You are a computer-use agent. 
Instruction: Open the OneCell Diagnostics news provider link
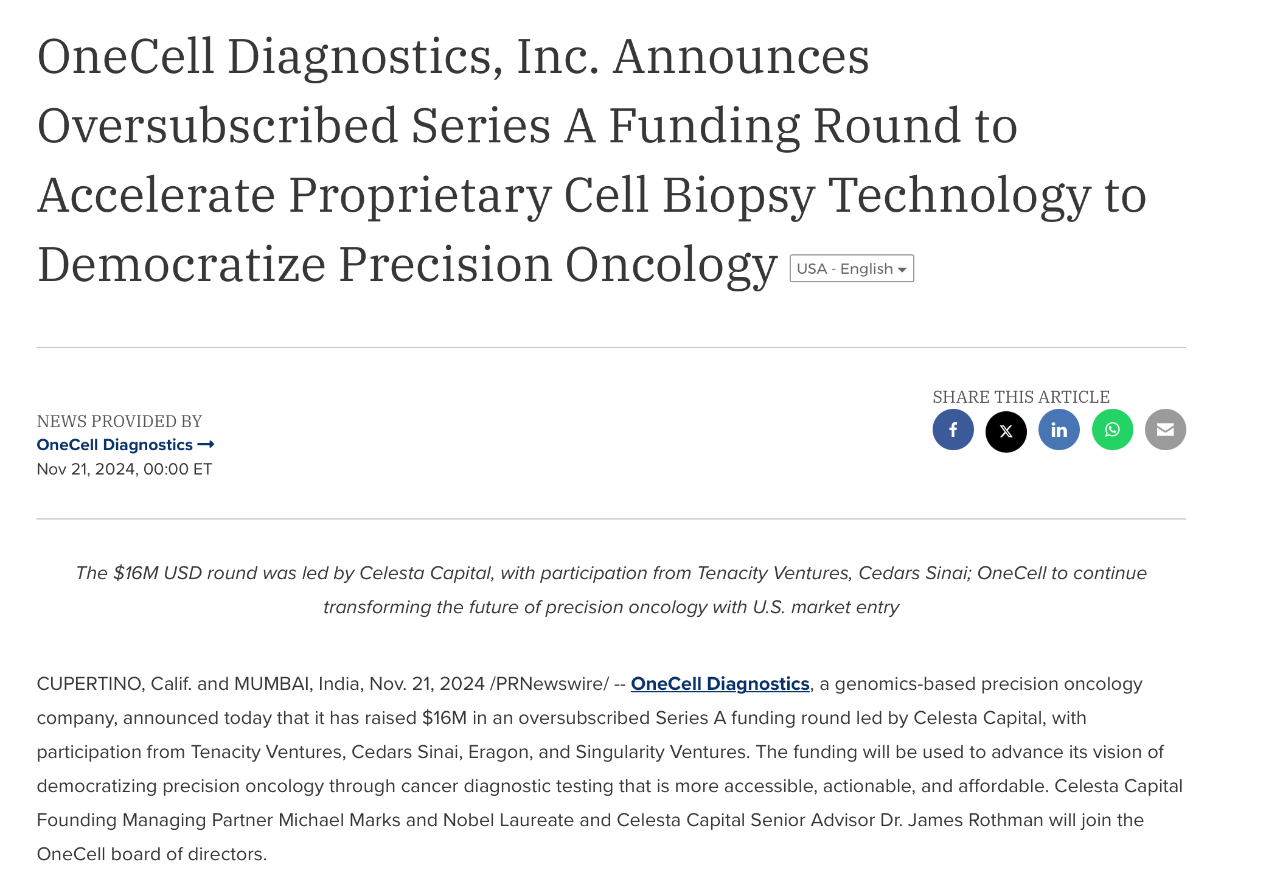(114, 445)
